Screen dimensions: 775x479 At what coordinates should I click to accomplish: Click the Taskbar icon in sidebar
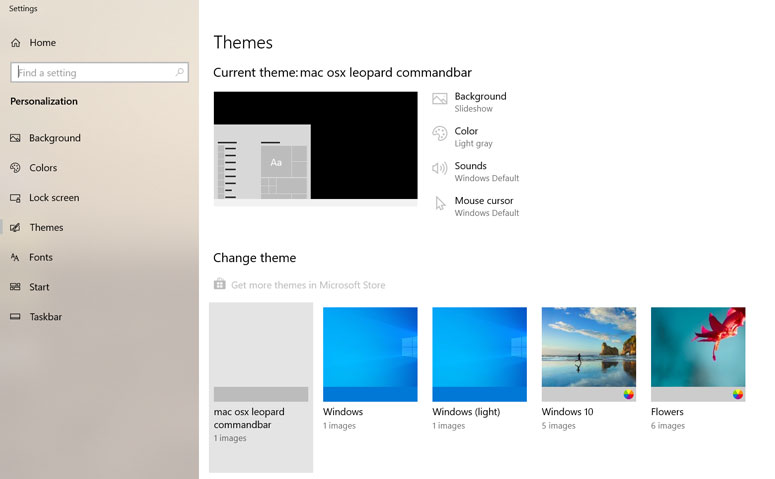(x=15, y=316)
